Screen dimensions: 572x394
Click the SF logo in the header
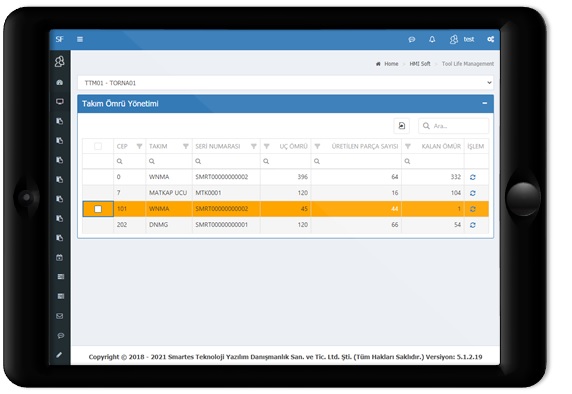coord(59,39)
